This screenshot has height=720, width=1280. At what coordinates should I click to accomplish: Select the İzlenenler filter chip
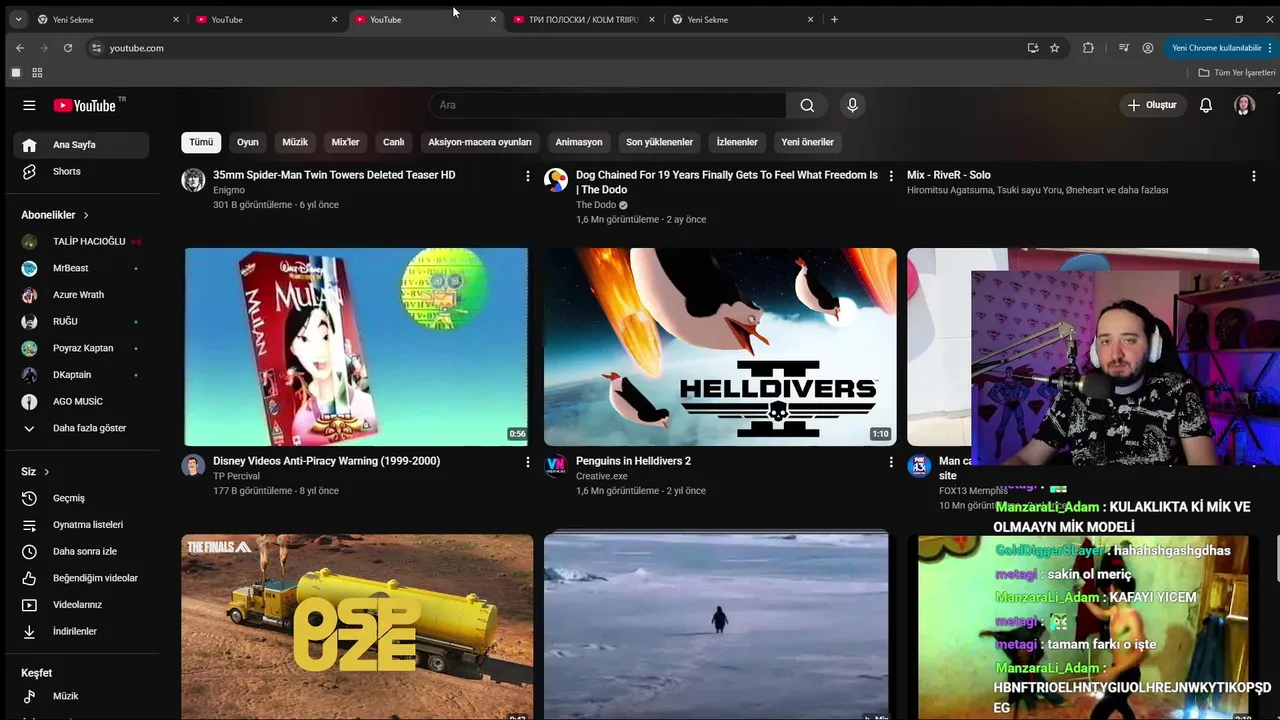pos(737,142)
